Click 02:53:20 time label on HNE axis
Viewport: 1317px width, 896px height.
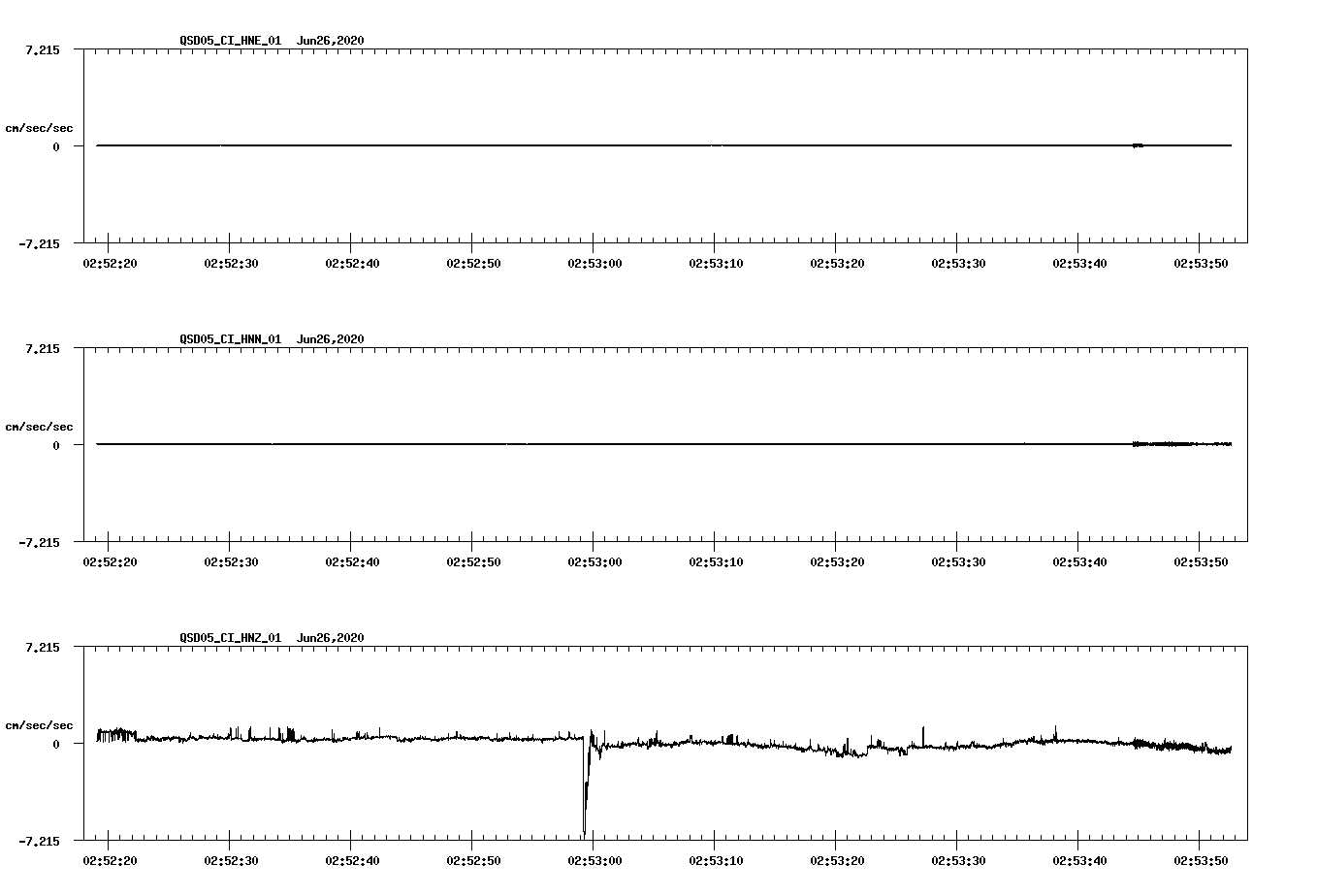pos(837,264)
